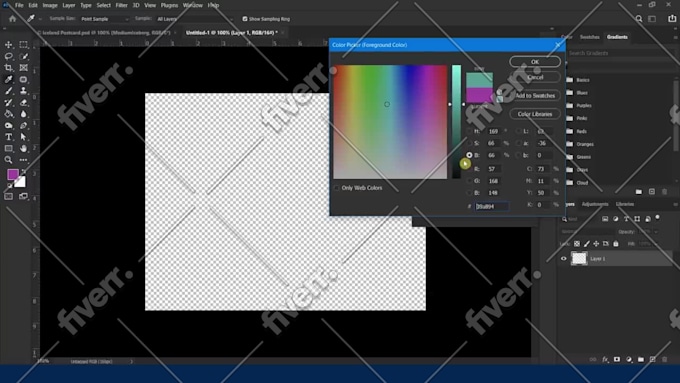Toggle visibility of Layer 1

[563, 259]
